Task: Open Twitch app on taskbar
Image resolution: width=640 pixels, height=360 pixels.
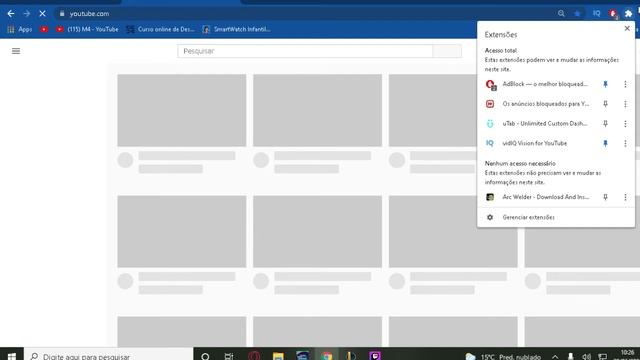Action: pos(375,356)
